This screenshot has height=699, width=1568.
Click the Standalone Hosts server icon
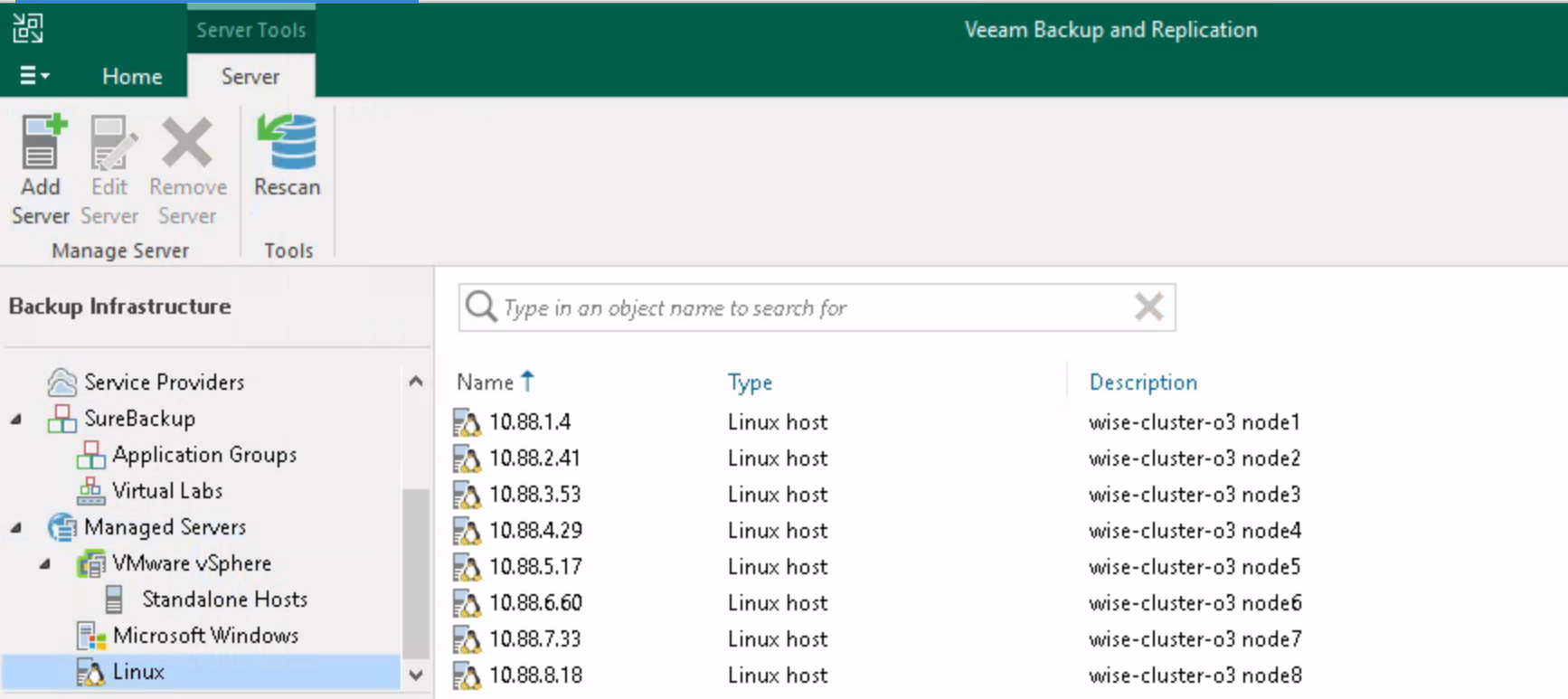tap(114, 600)
